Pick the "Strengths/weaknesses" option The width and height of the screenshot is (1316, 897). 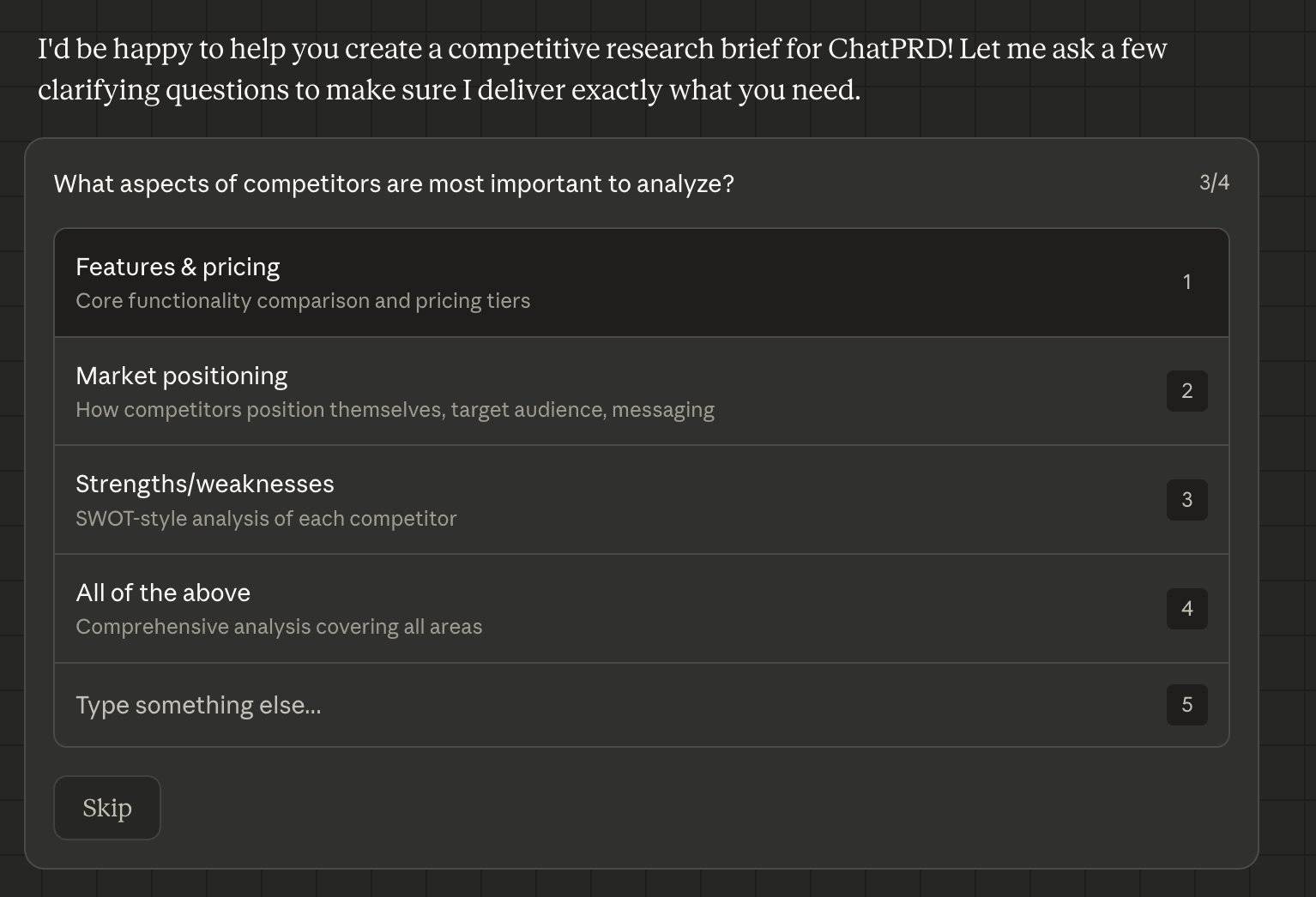(x=205, y=485)
